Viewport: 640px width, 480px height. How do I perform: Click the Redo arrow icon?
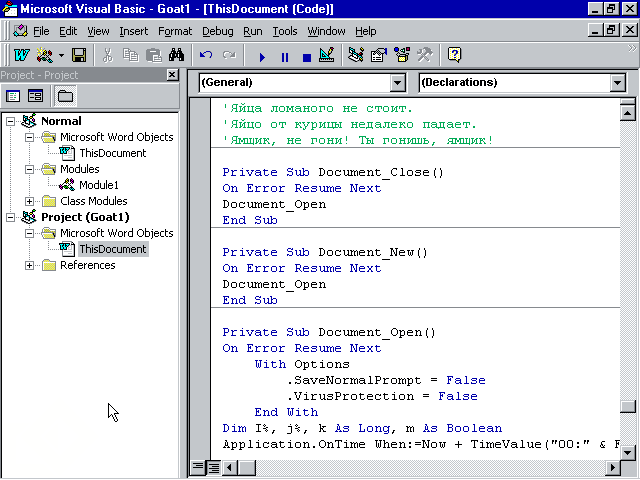coord(229,55)
